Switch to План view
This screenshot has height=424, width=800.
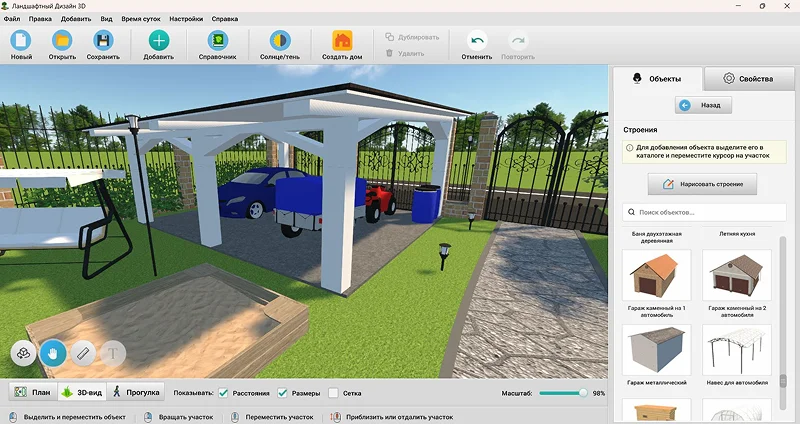[x=33, y=392]
